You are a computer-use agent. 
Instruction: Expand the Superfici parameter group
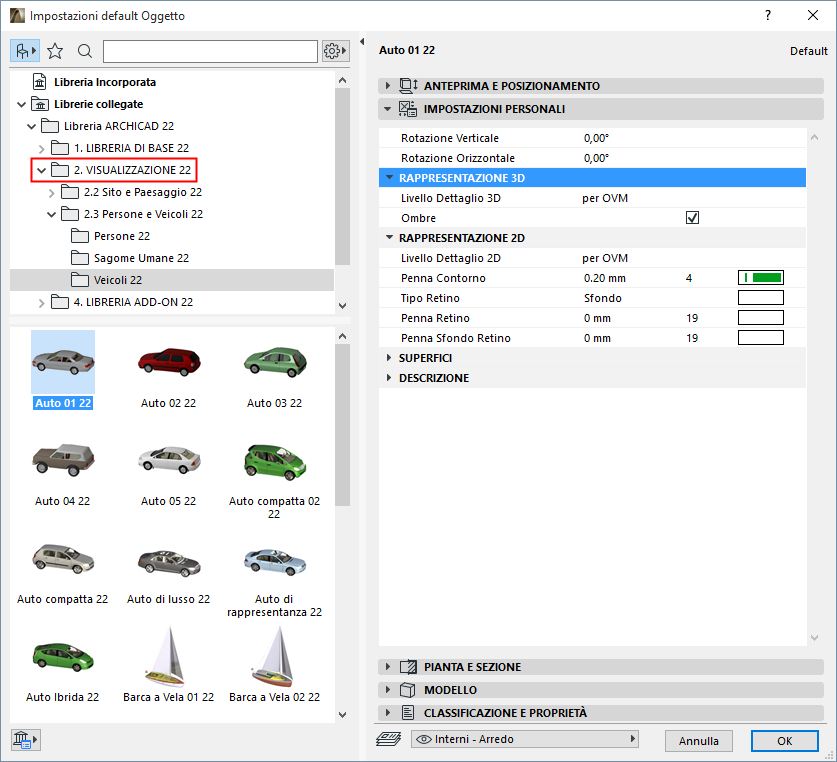click(425, 358)
